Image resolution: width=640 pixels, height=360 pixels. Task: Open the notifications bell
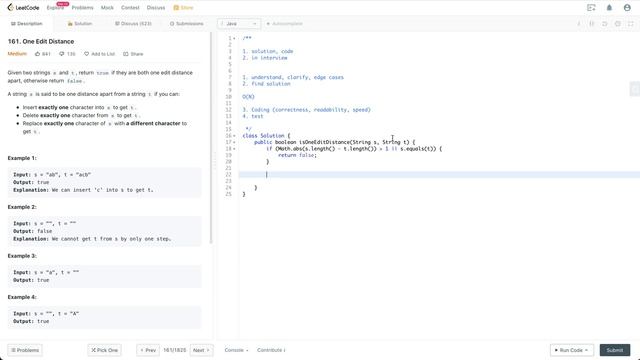[609, 7]
